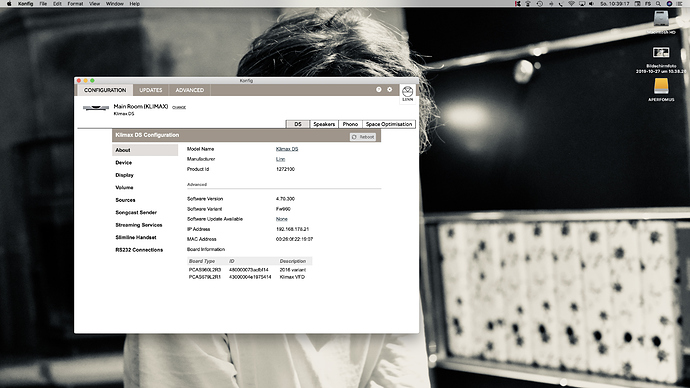Select the Speakers tab
This screenshot has height=388, width=690.
(x=324, y=124)
